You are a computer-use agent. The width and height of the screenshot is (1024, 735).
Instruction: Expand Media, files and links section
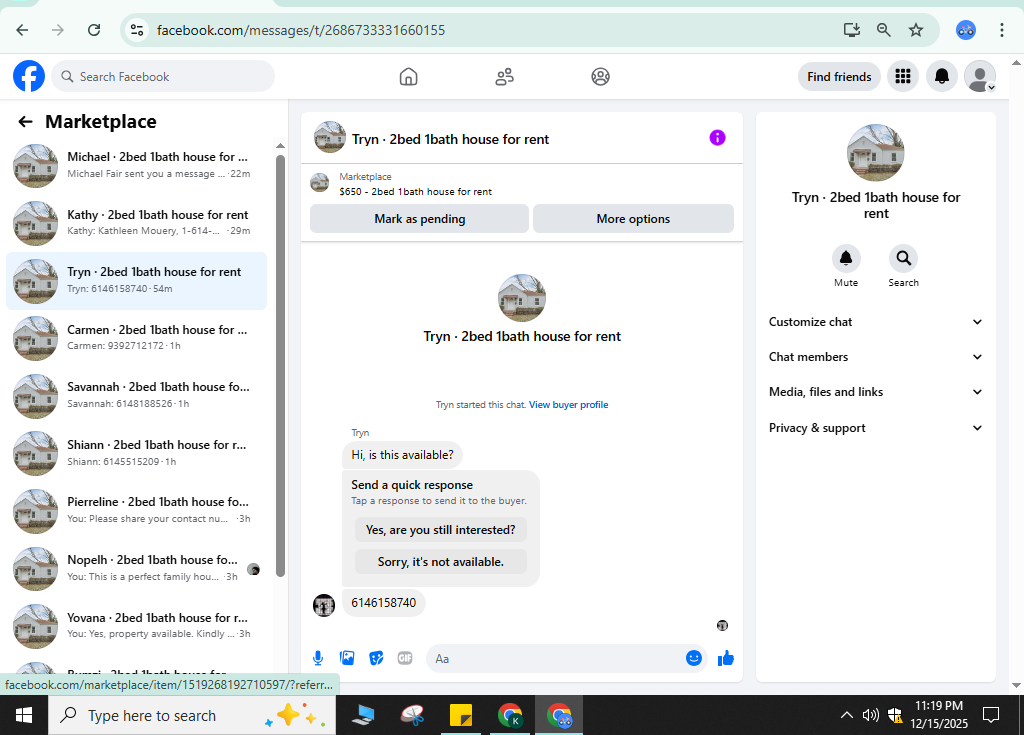[x=875, y=392]
